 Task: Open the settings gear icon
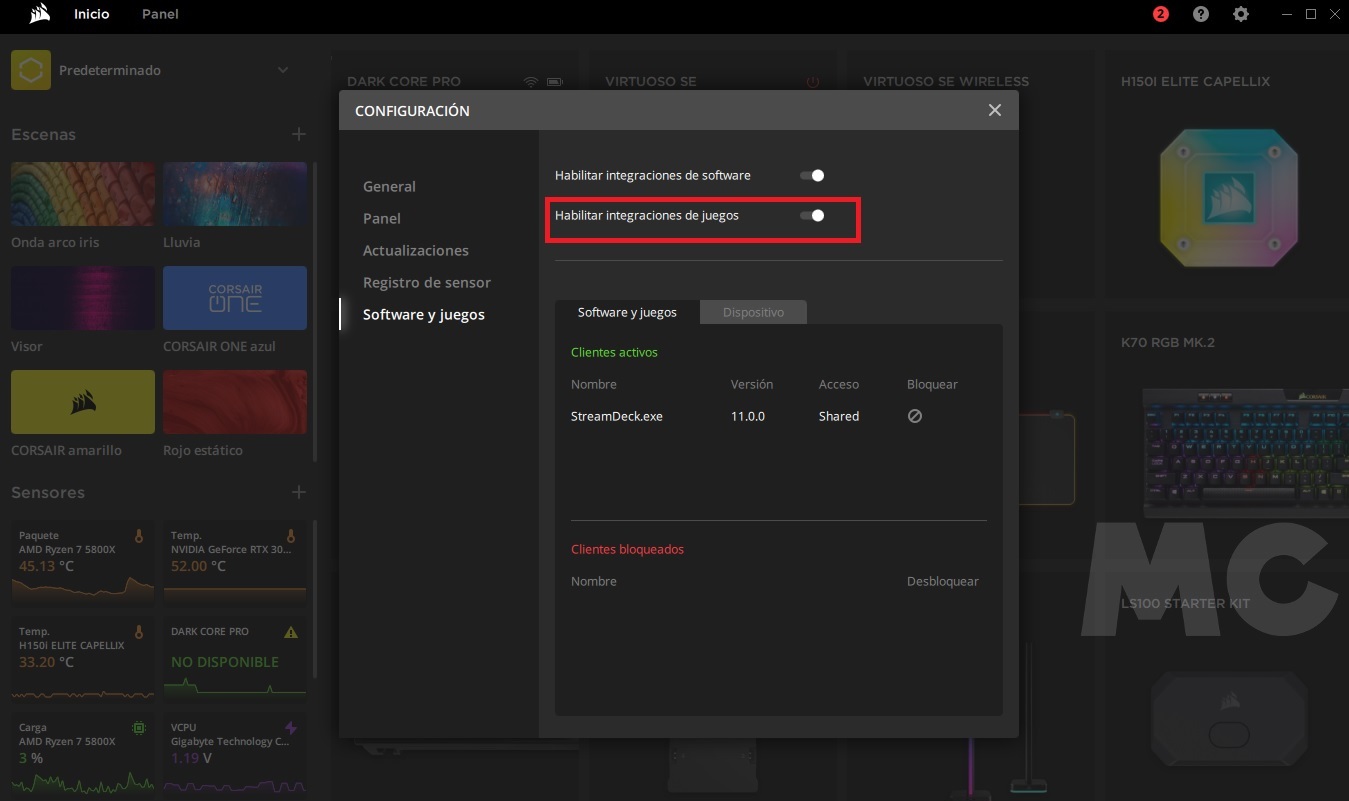click(1241, 14)
